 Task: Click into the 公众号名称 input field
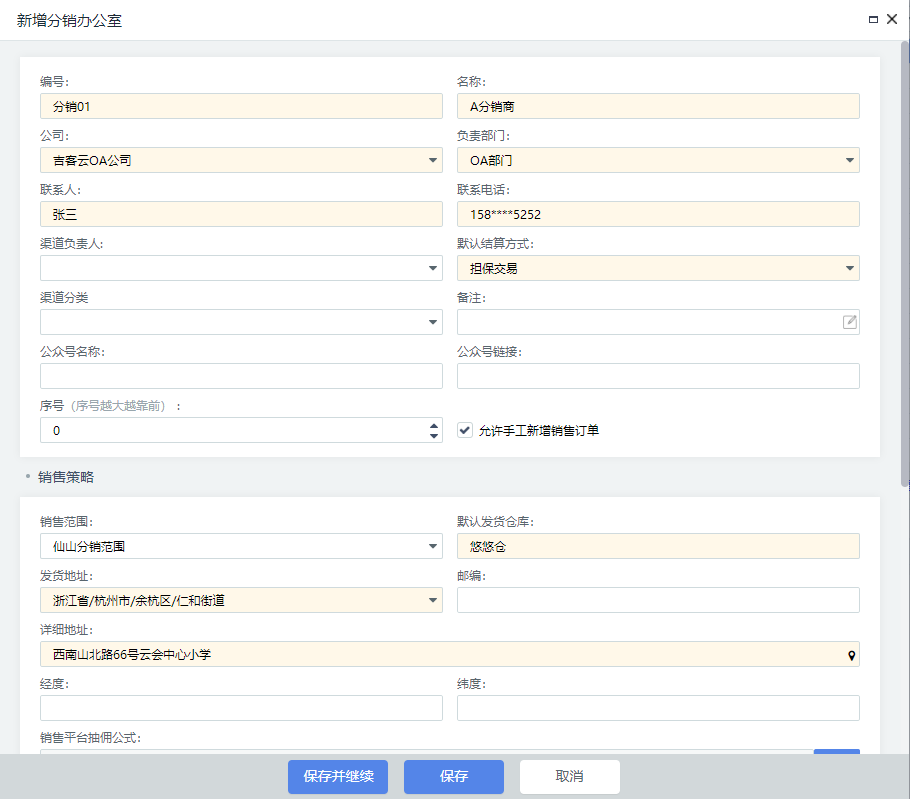pos(241,376)
